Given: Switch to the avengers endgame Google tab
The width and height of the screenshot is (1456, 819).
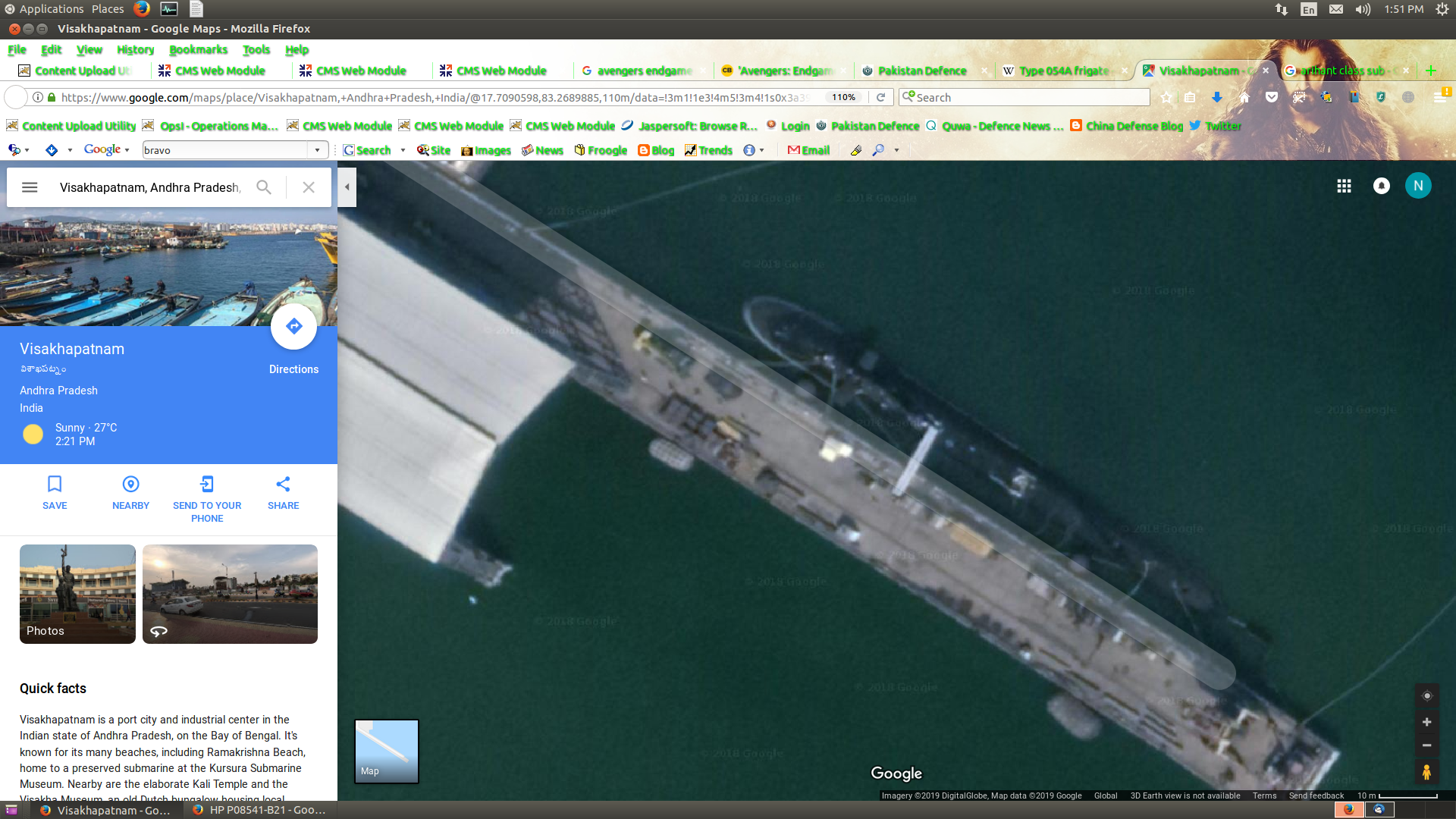Looking at the screenshot, I should 643,71.
